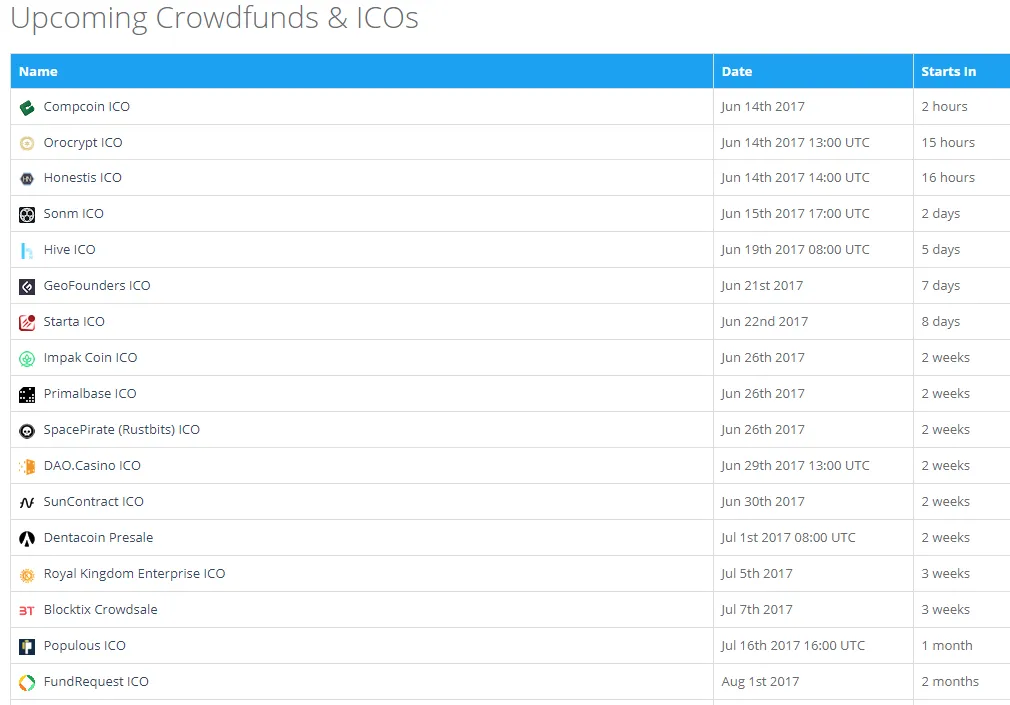This screenshot has height=705, width=1010.
Task: Select the date 'Jul 16th 2017 16:00 UTC'
Action: click(793, 646)
